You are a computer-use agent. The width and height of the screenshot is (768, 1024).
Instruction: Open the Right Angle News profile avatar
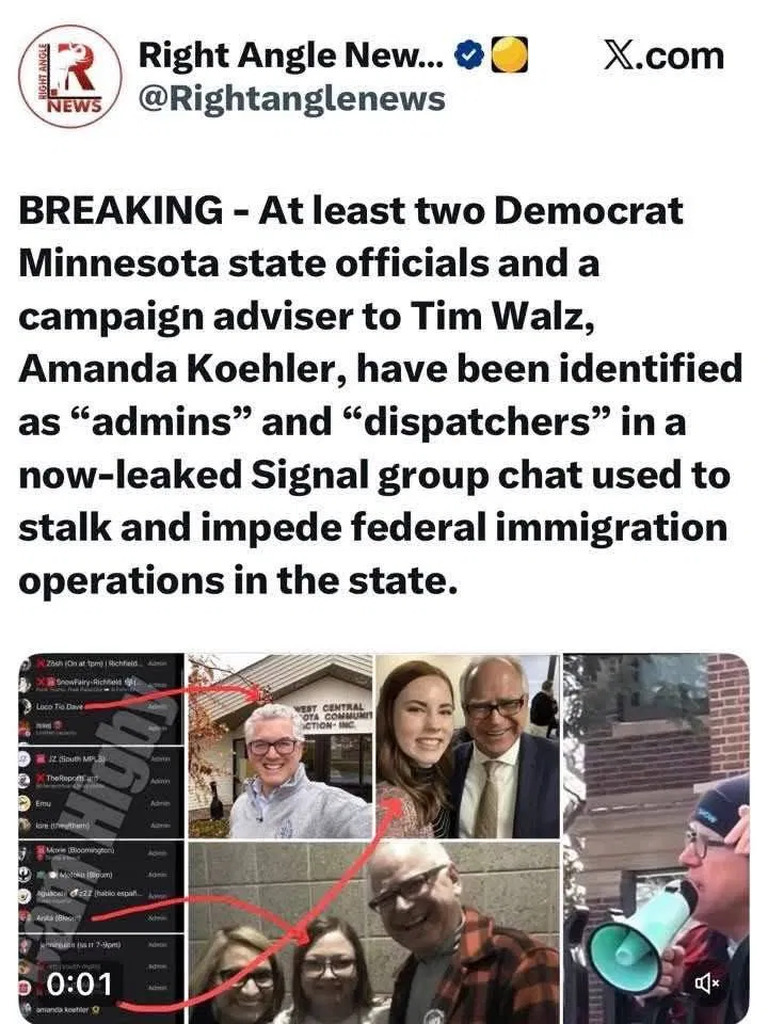point(70,76)
